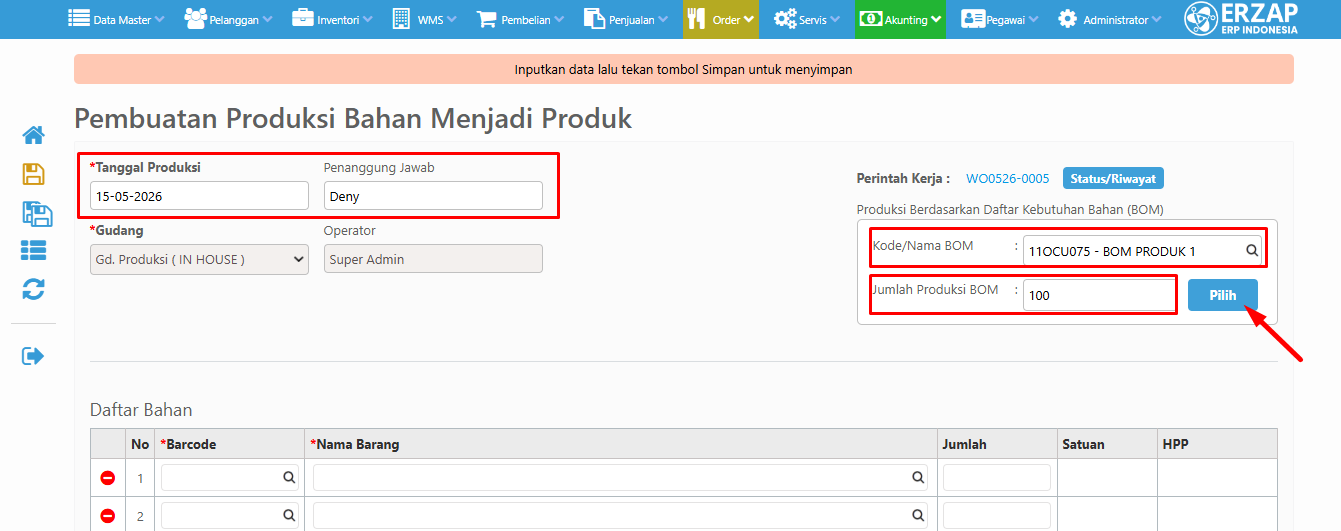Open the Akunting menu
Screen dimensions: 1341x531
point(900,19)
